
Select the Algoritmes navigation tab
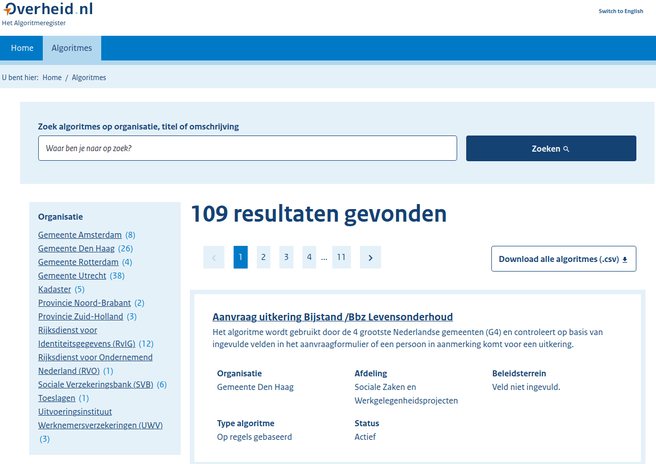pos(72,48)
